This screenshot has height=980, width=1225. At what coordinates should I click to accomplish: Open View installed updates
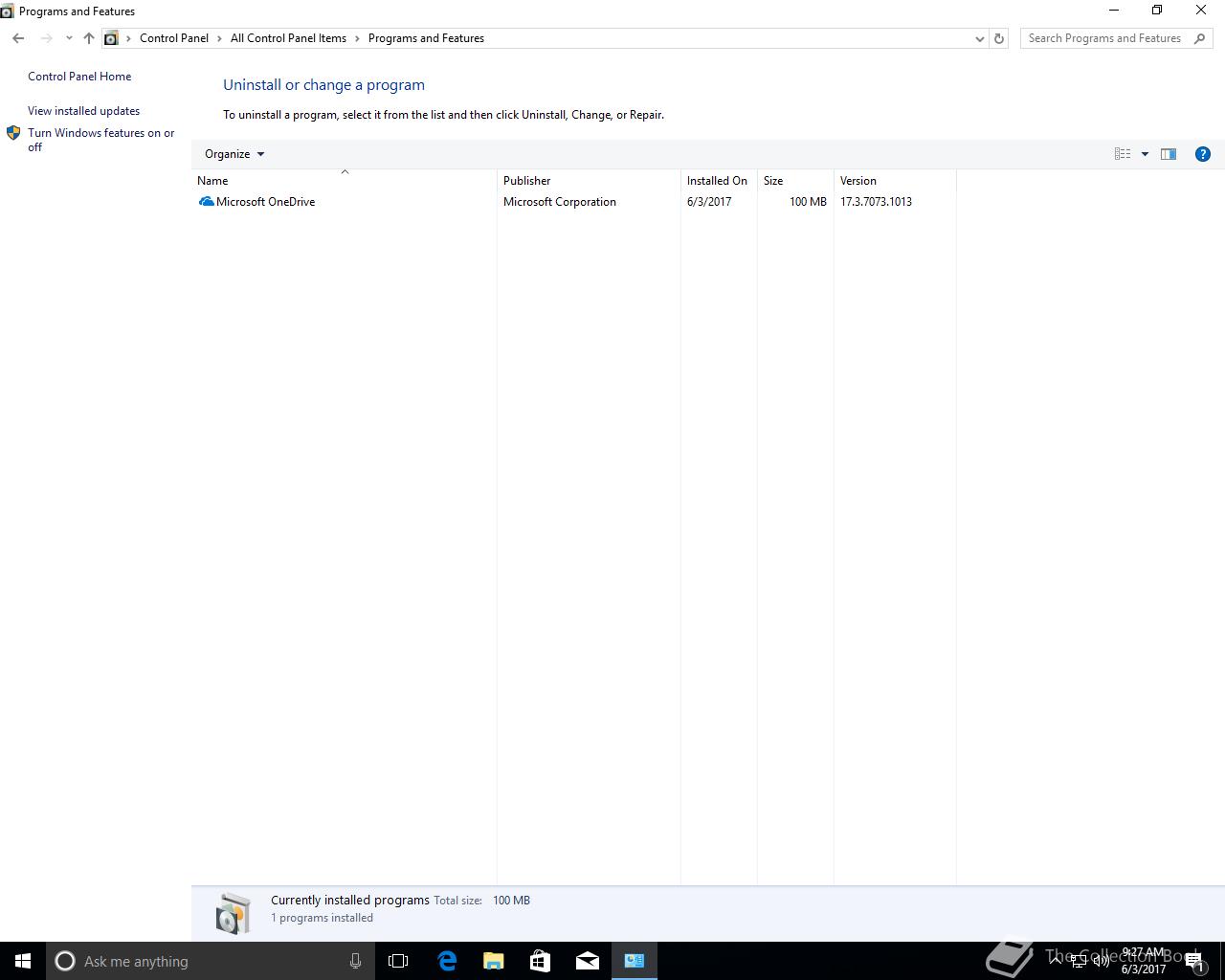(x=83, y=111)
